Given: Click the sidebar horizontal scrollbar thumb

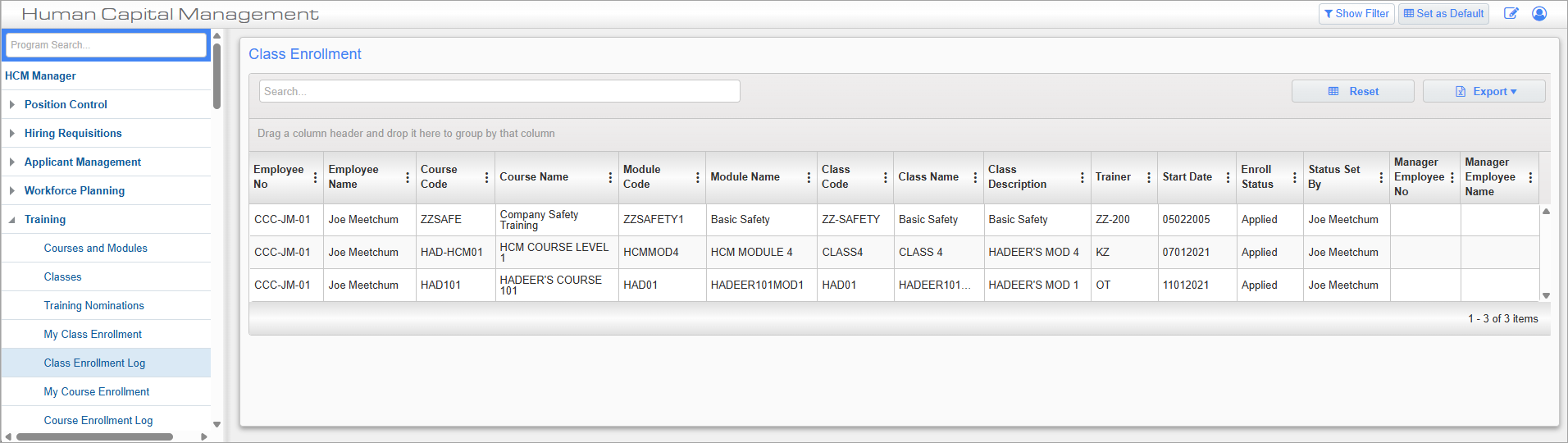Looking at the screenshot, I should (93, 436).
